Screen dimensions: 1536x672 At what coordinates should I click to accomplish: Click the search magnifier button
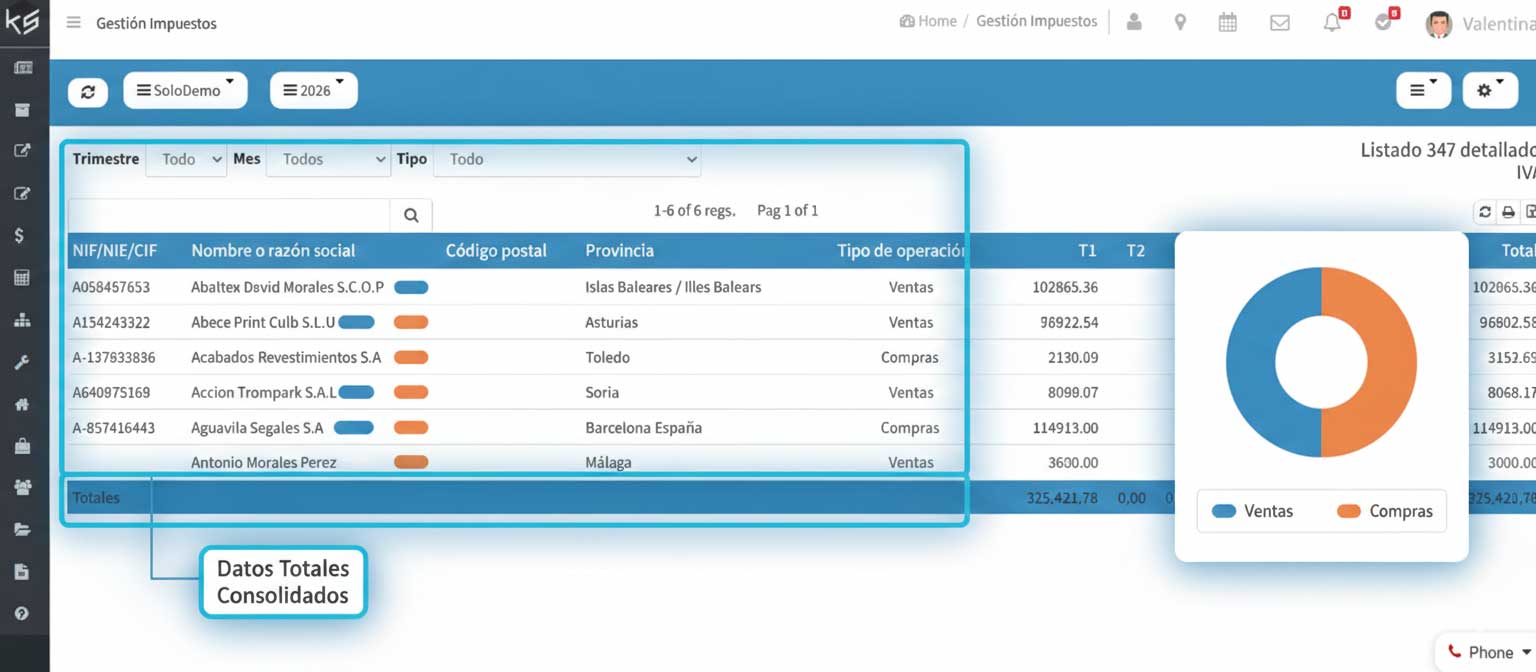tap(411, 215)
